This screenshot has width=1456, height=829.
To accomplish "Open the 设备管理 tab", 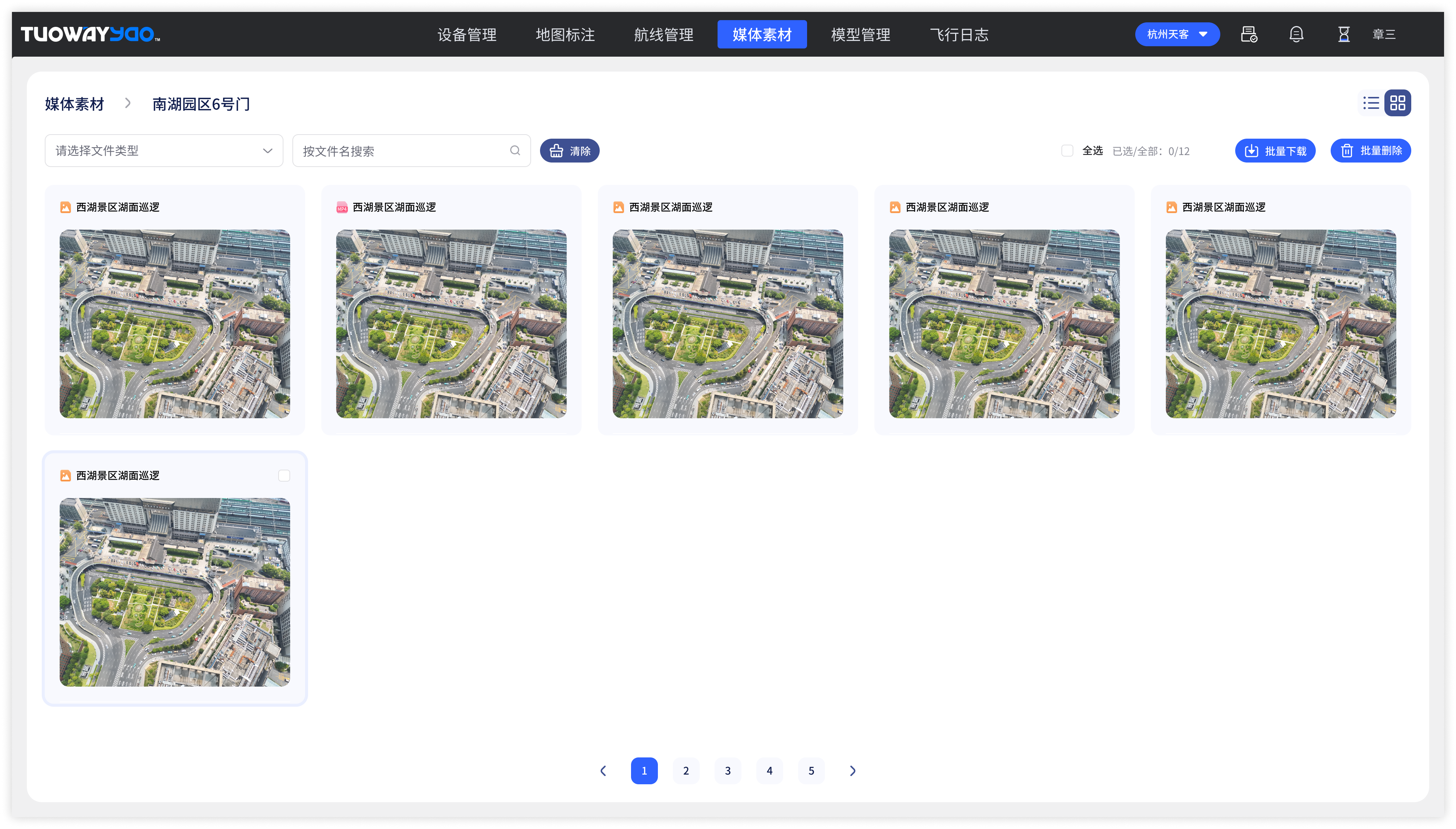I will pyautogui.click(x=467, y=34).
